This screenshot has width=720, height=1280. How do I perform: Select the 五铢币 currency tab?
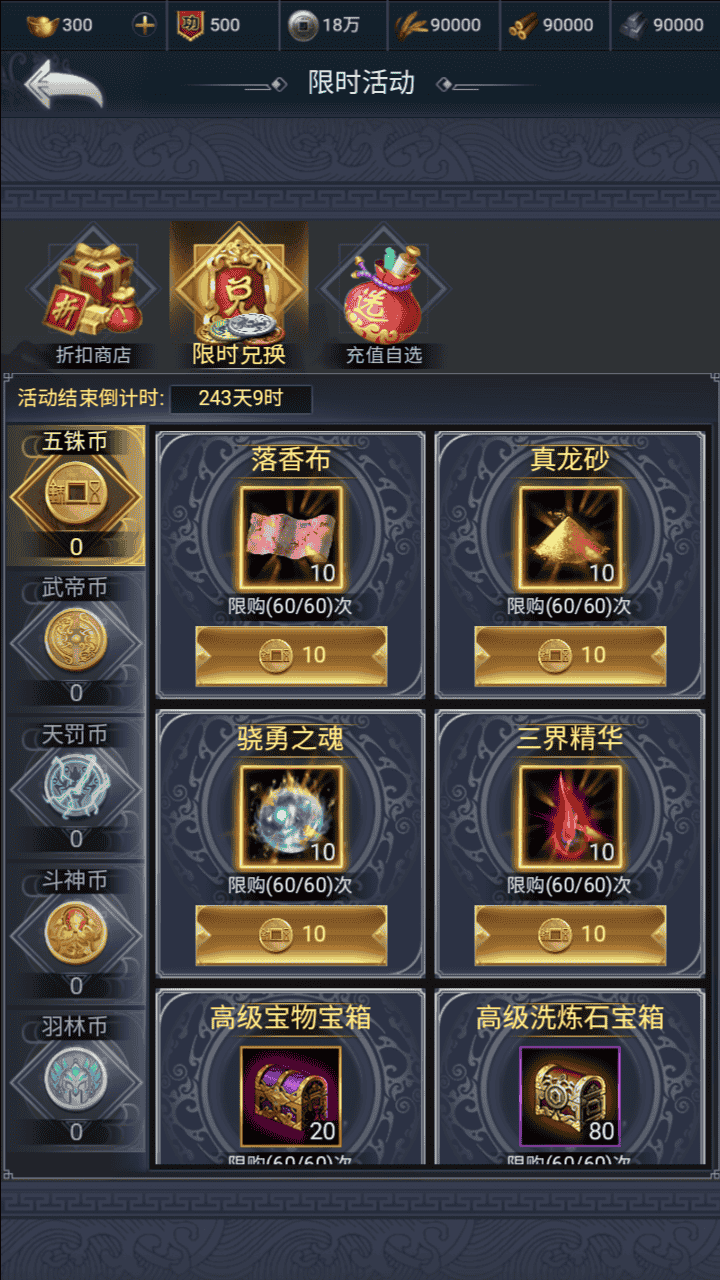[76, 495]
